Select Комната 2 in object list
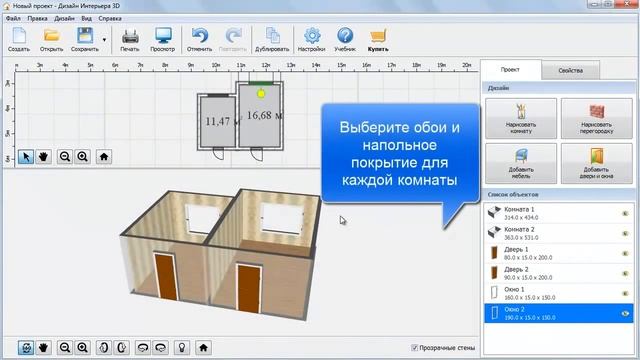This screenshot has width=640, height=360. coord(559,233)
